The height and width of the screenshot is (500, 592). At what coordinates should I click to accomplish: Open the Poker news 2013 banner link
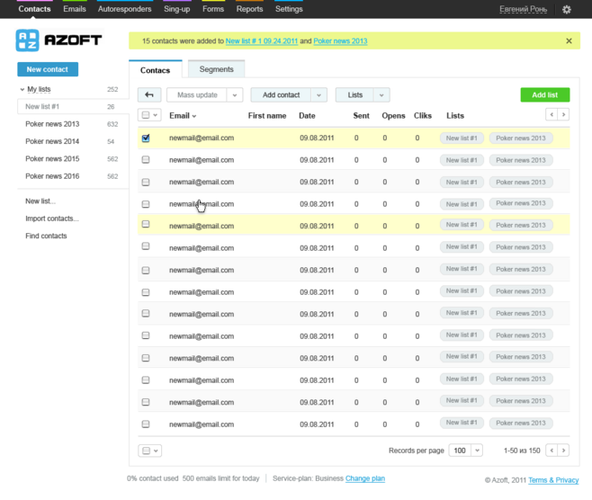(340, 41)
